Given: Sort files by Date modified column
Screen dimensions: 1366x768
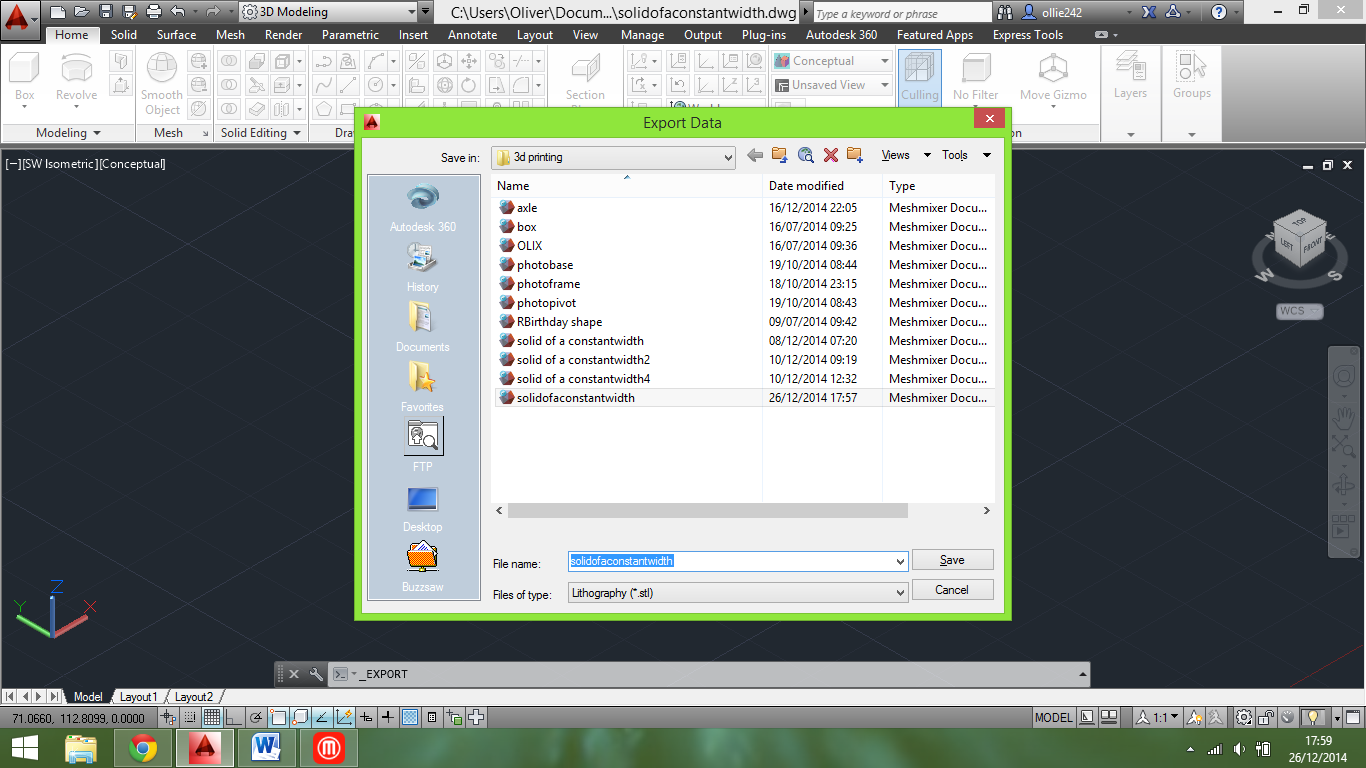Looking at the screenshot, I should coord(822,185).
